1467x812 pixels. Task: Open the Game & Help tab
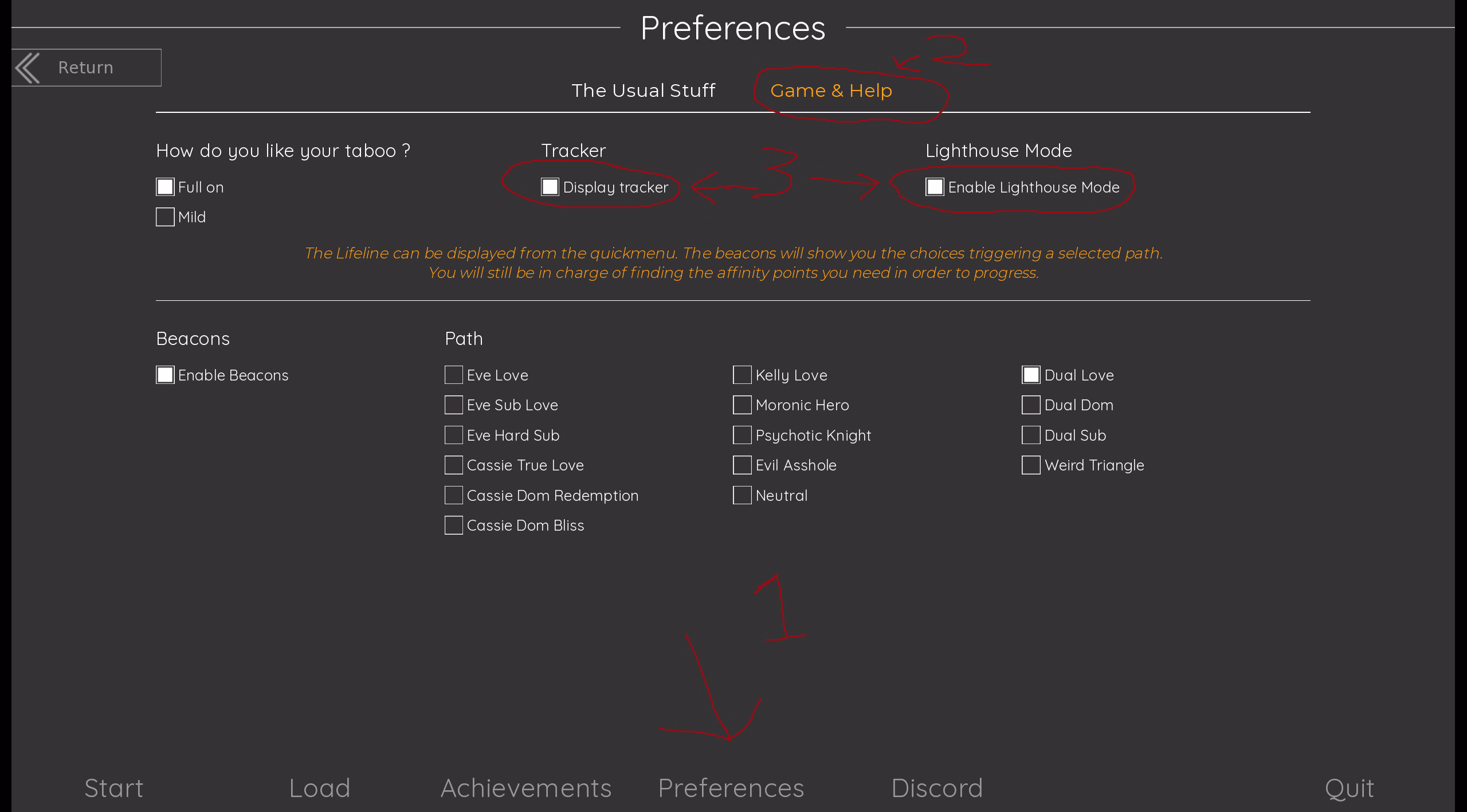click(x=831, y=91)
